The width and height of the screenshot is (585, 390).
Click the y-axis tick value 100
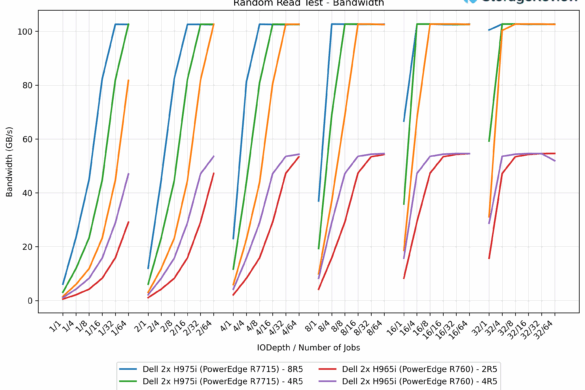[25, 31]
